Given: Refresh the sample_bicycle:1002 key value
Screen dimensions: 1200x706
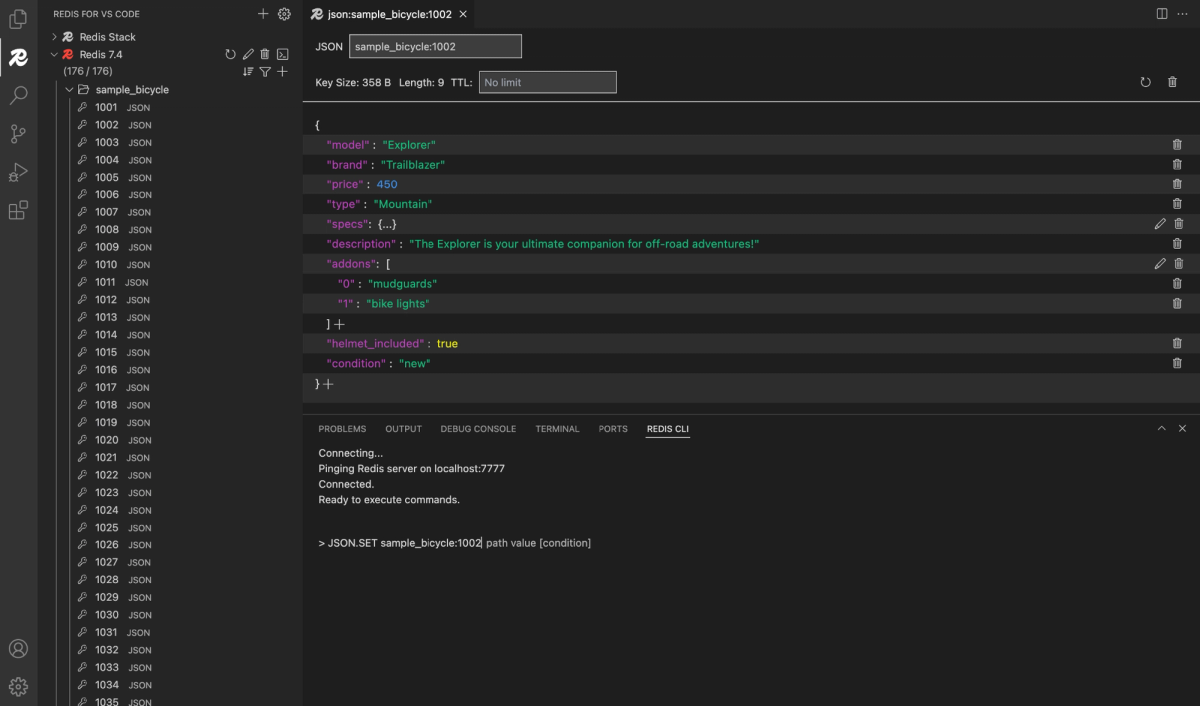Looking at the screenshot, I should (1145, 82).
